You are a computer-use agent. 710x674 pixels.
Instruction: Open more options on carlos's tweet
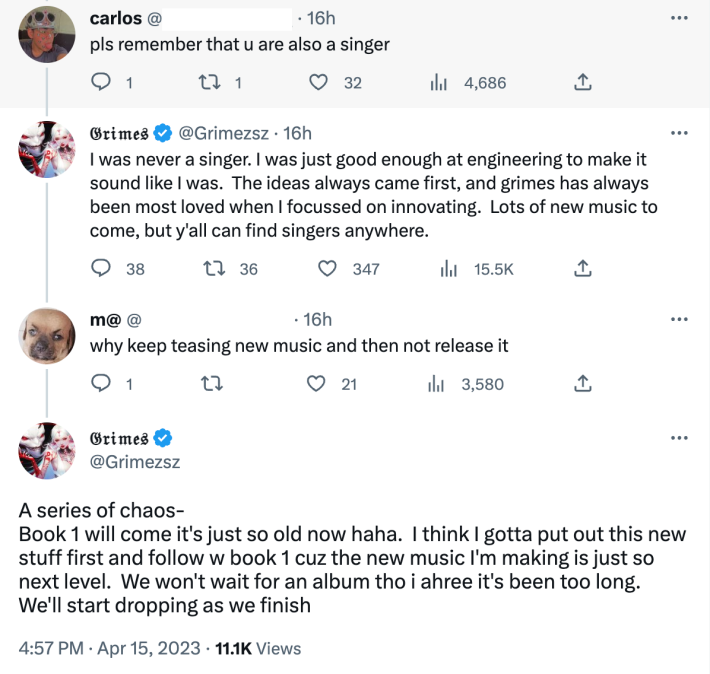coord(680,19)
